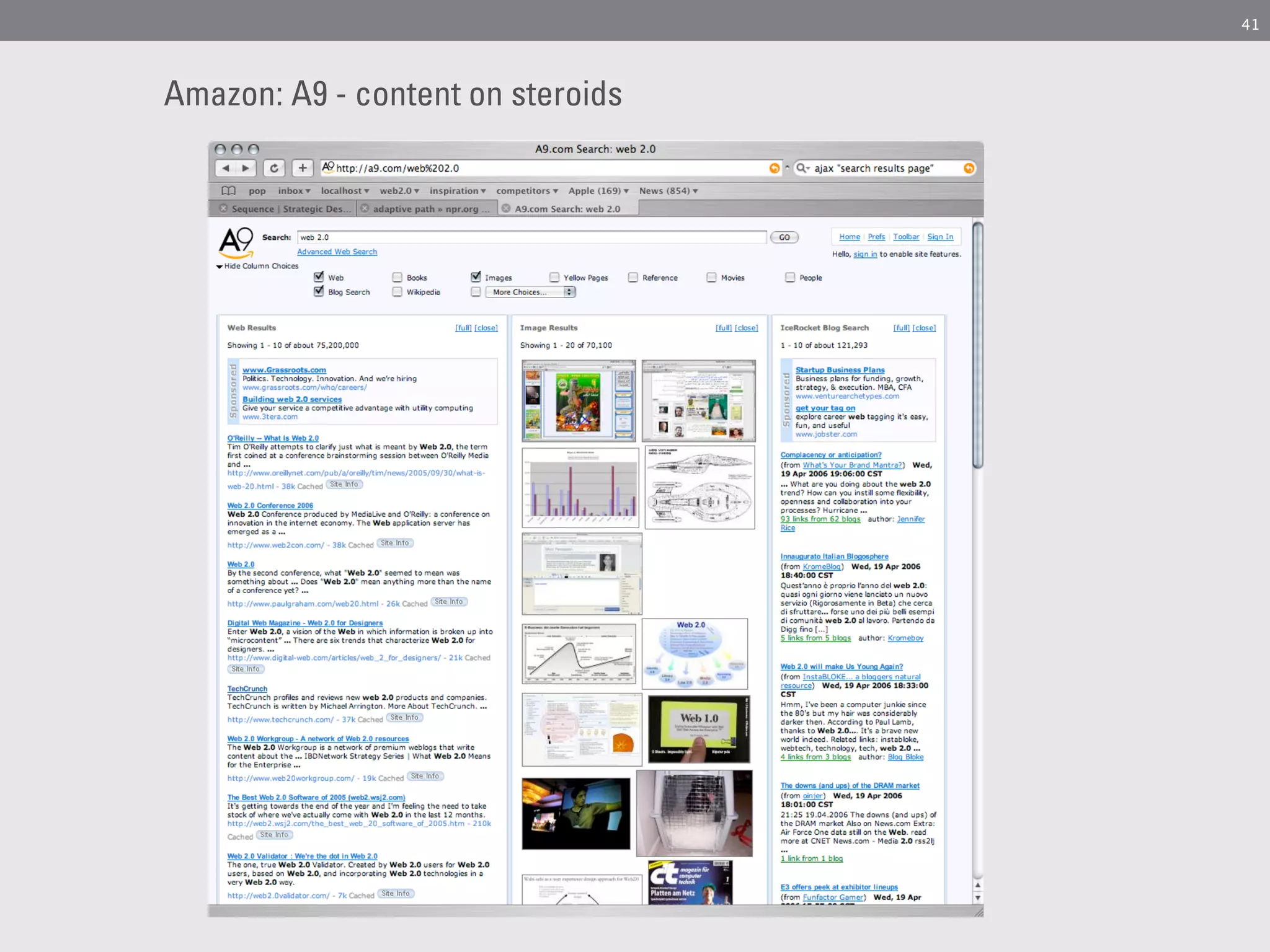Viewport: 1270px width, 952px height.
Task: Open the web2.0 bookmark folder
Action: (x=399, y=191)
